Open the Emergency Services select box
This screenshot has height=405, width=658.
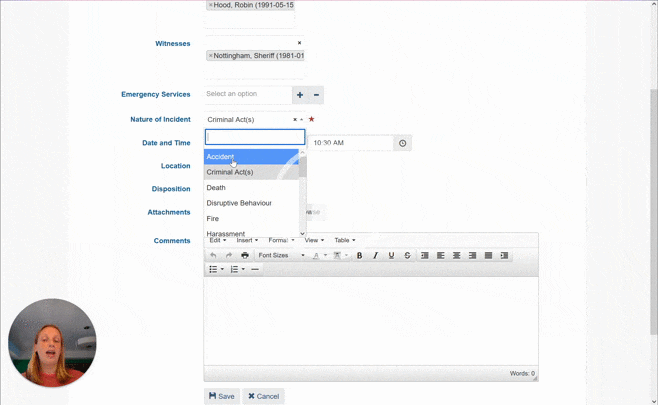247,94
